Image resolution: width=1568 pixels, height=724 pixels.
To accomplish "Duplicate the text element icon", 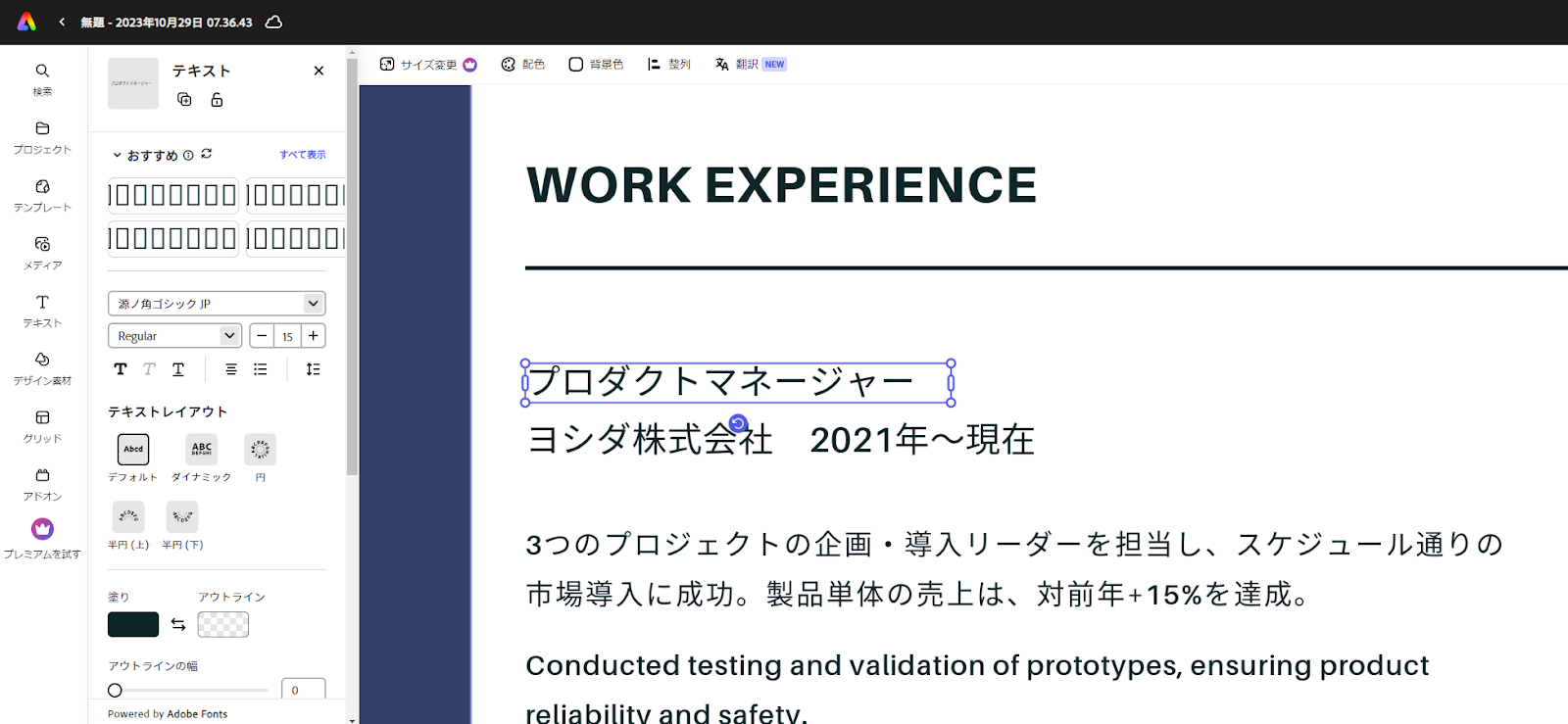I will (x=184, y=99).
